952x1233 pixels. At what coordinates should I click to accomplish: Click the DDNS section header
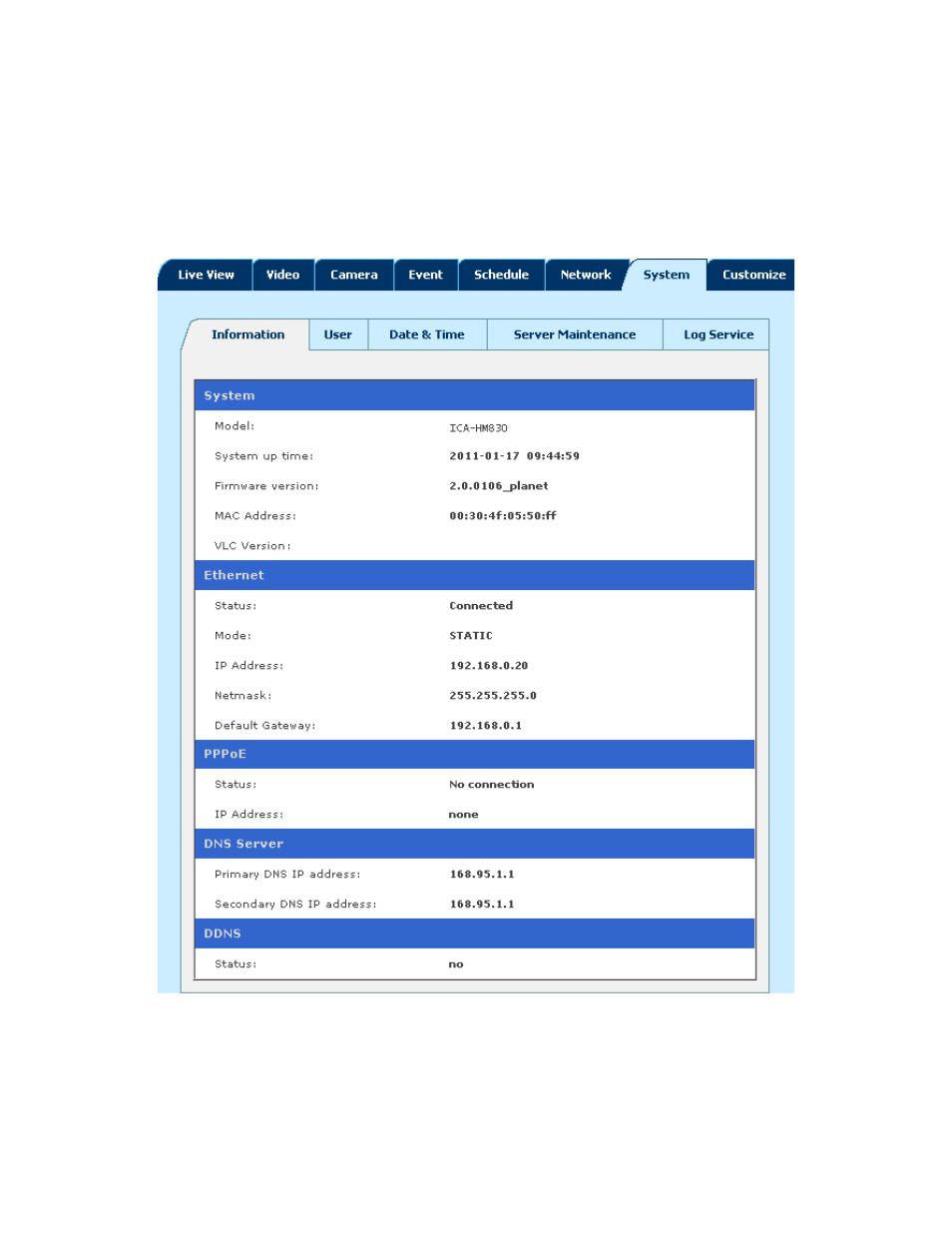(x=474, y=933)
